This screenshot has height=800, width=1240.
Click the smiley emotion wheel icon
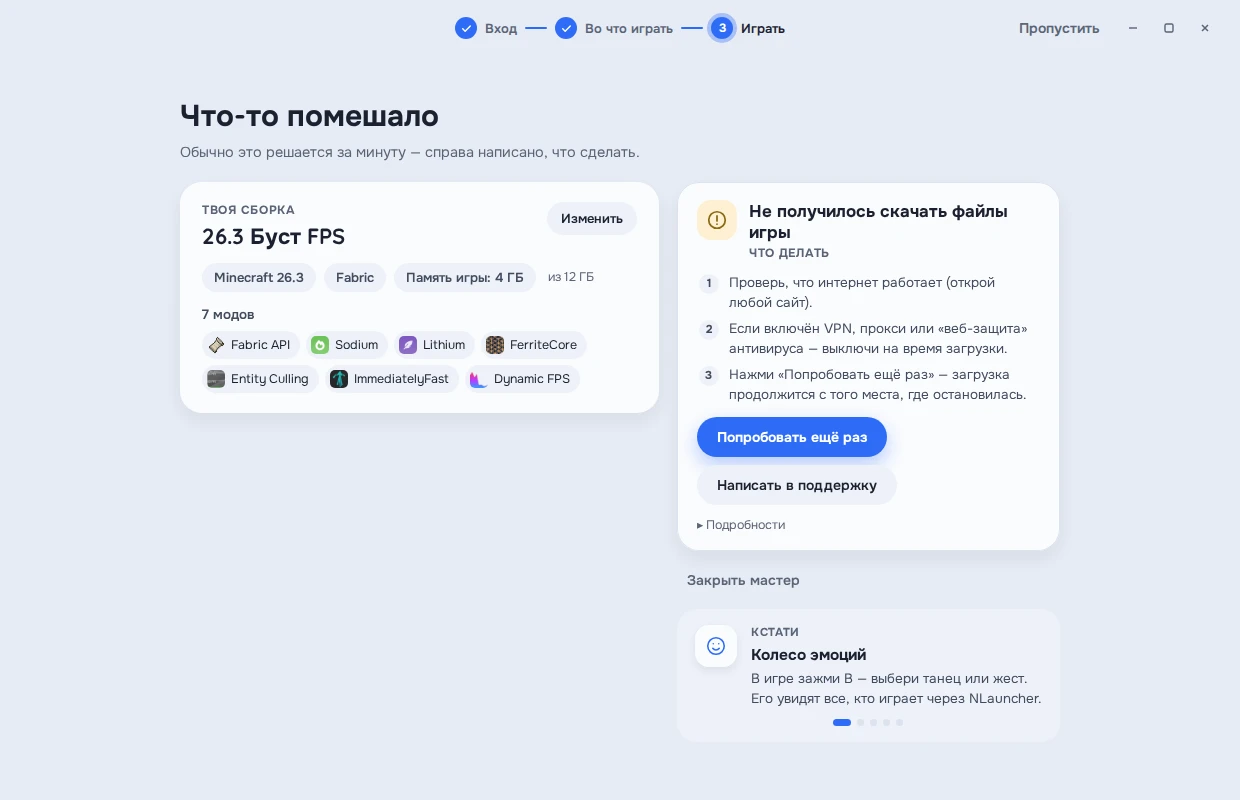click(x=716, y=646)
